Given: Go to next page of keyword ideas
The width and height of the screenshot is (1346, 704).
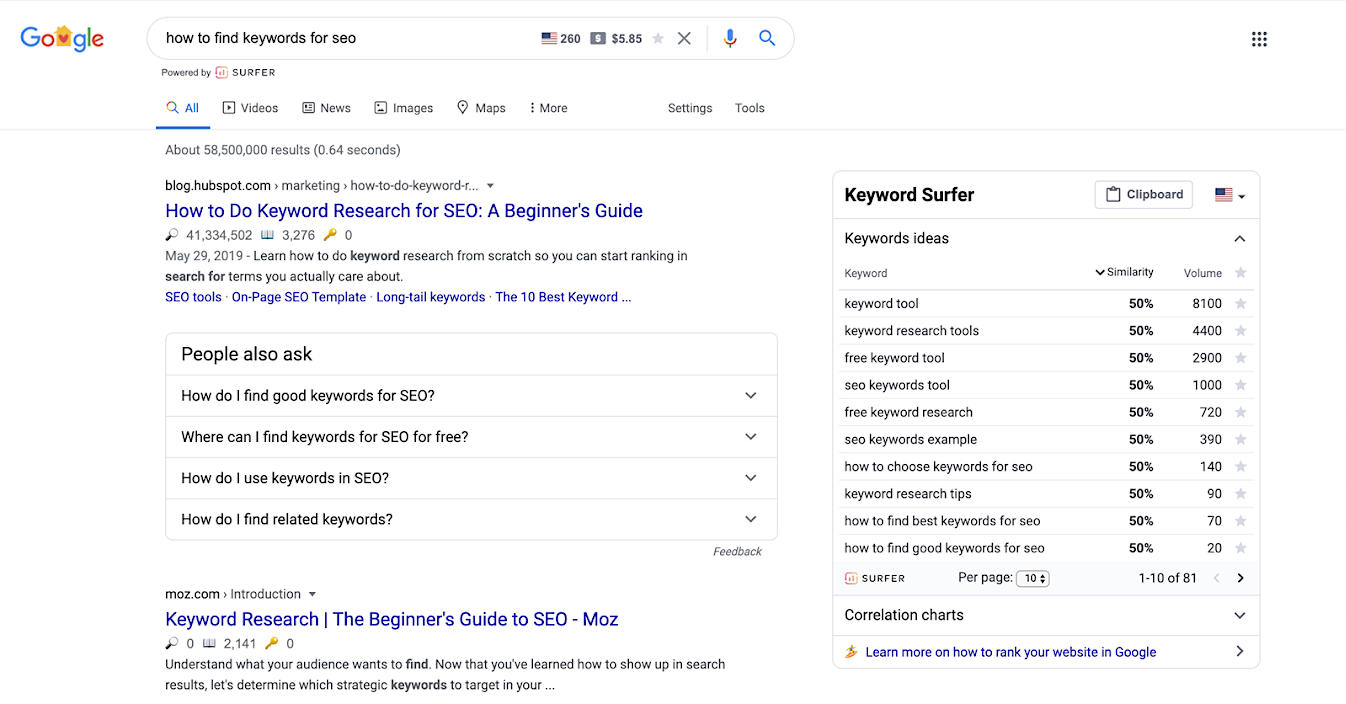Looking at the screenshot, I should click(1240, 578).
